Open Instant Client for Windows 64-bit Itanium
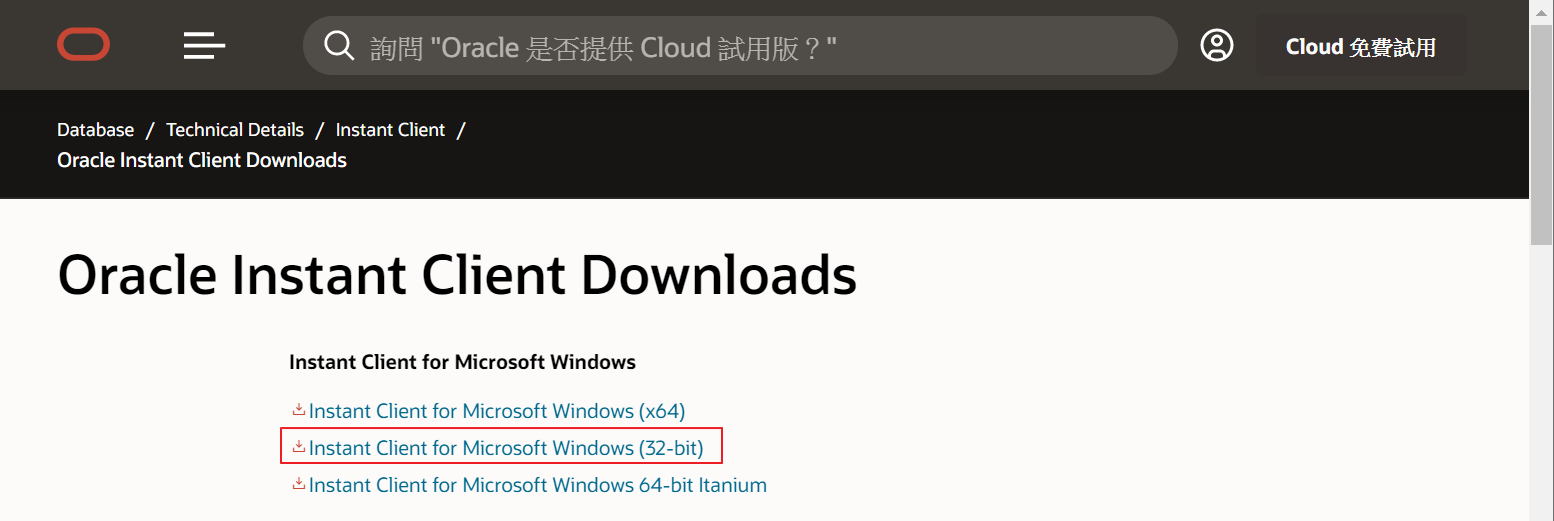Viewport: 1554px width, 521px height. pyautogui.click(x=538, y=485)
